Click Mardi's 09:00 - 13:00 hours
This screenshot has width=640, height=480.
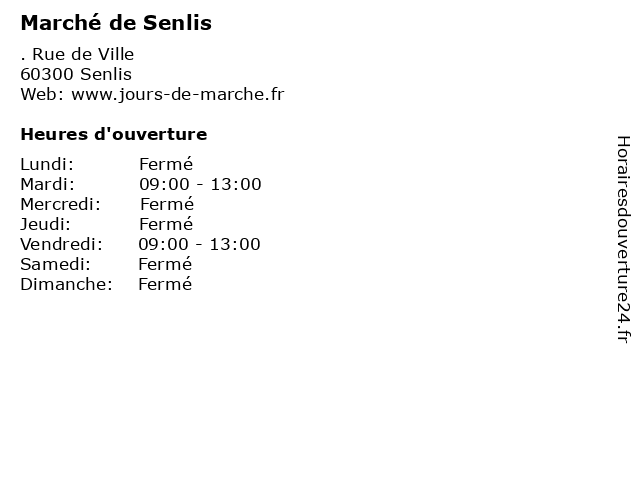[200, 184]
